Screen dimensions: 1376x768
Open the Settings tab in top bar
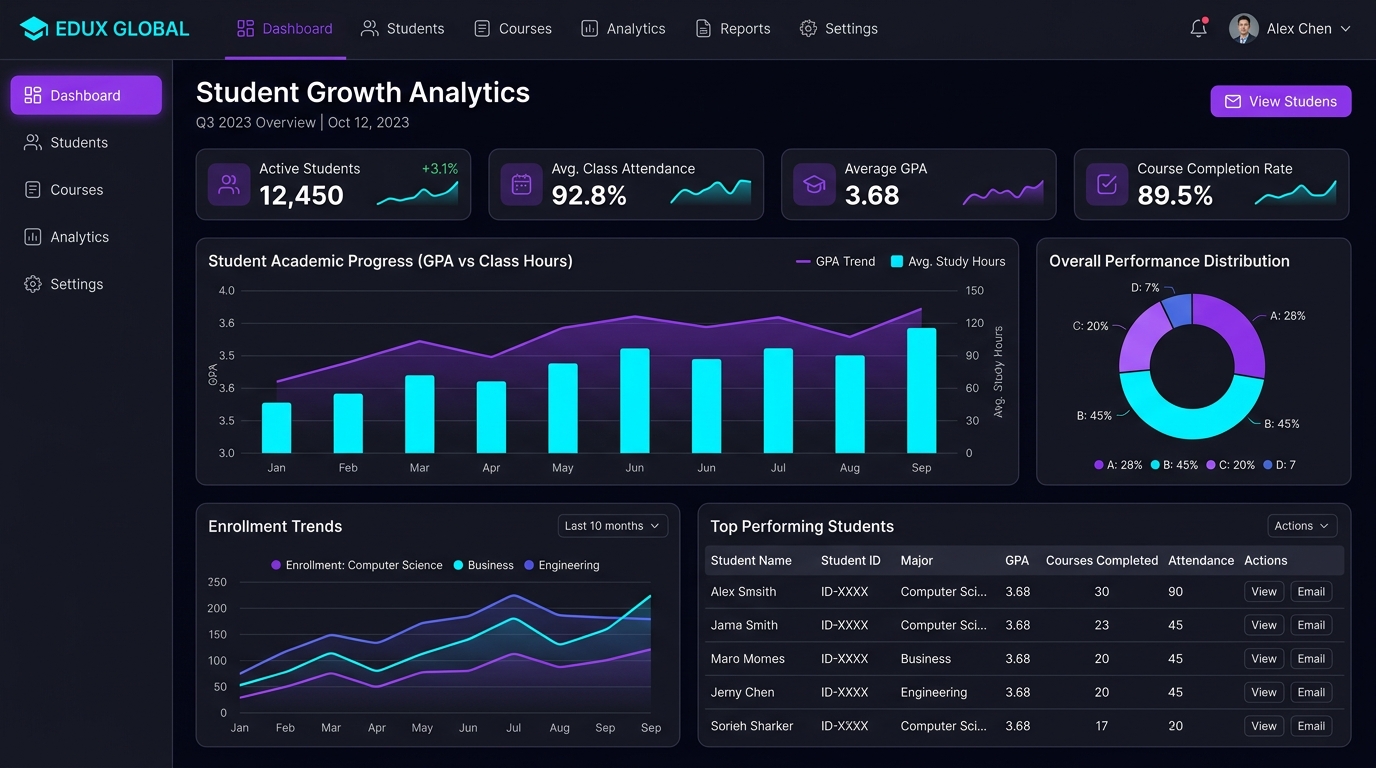click(x=838, y=29)
